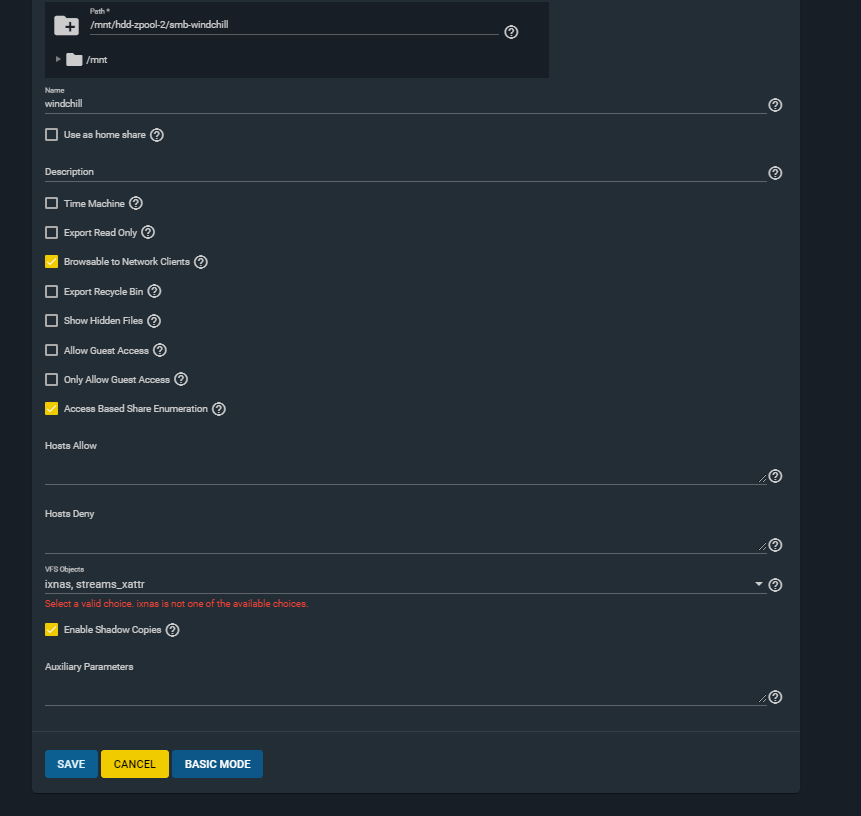View help for Access Based Share Enumeration
Viewport: 861px width, 816px height.
click(x=219, y=409)
